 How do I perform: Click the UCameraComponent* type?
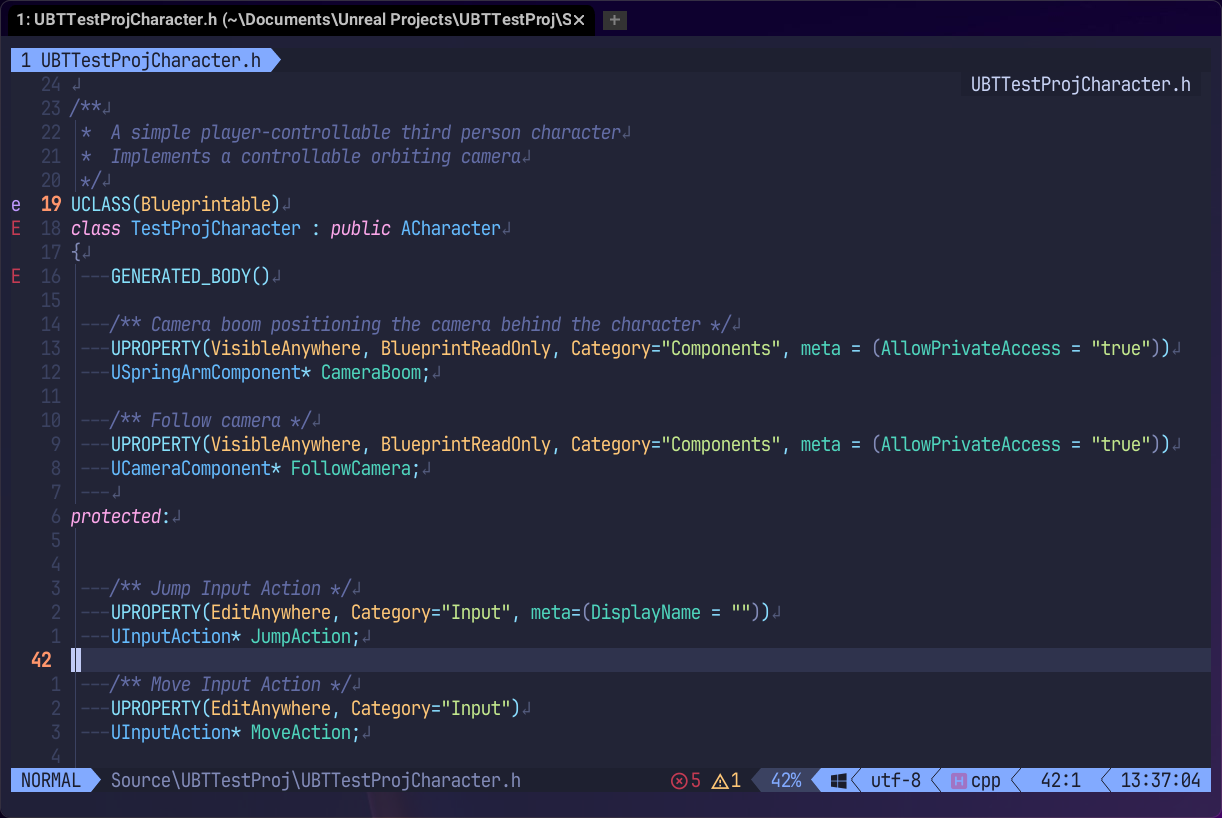point(196,469)
